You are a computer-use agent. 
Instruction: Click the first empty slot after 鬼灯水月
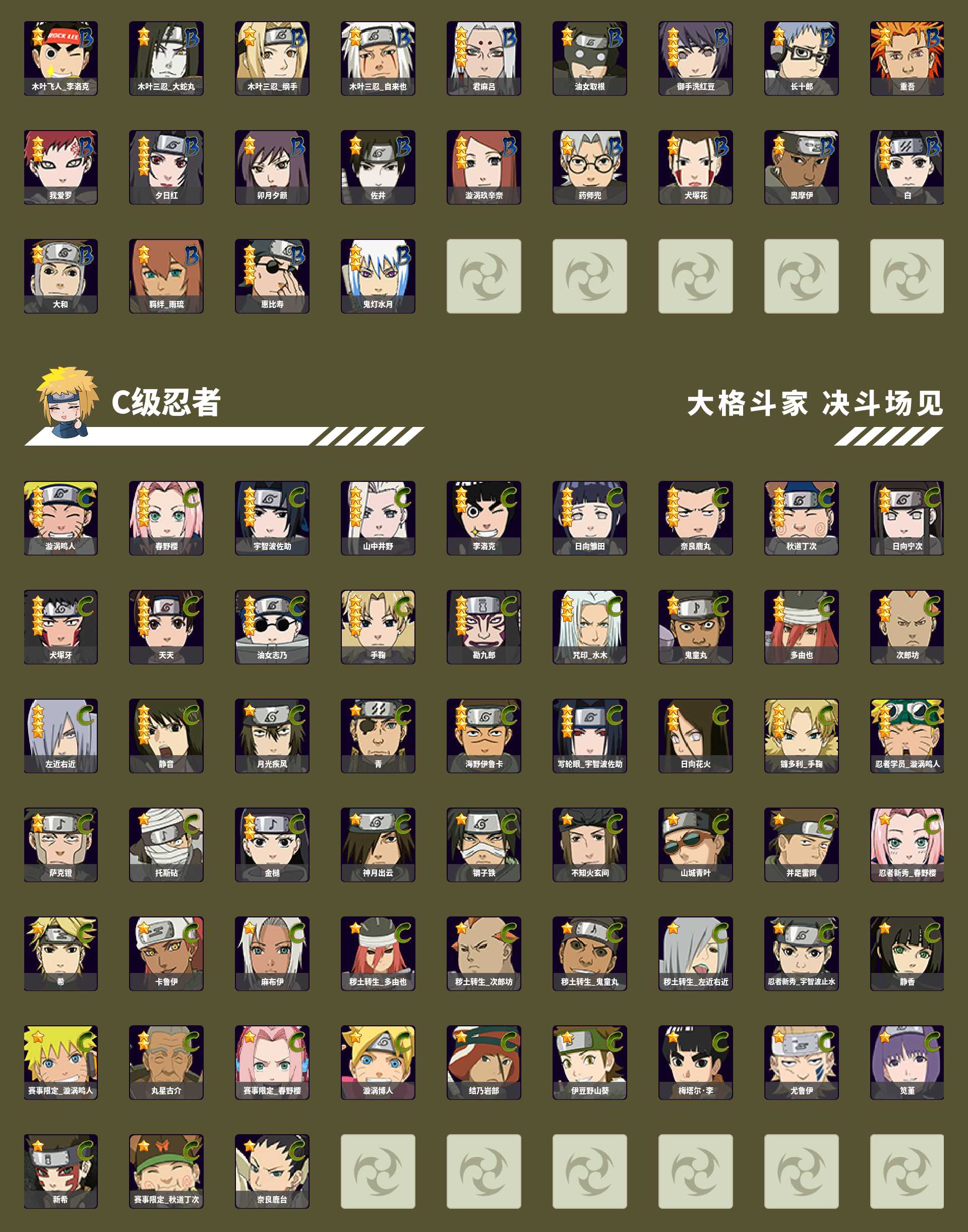pyautogui.click(x=483, y=276)
